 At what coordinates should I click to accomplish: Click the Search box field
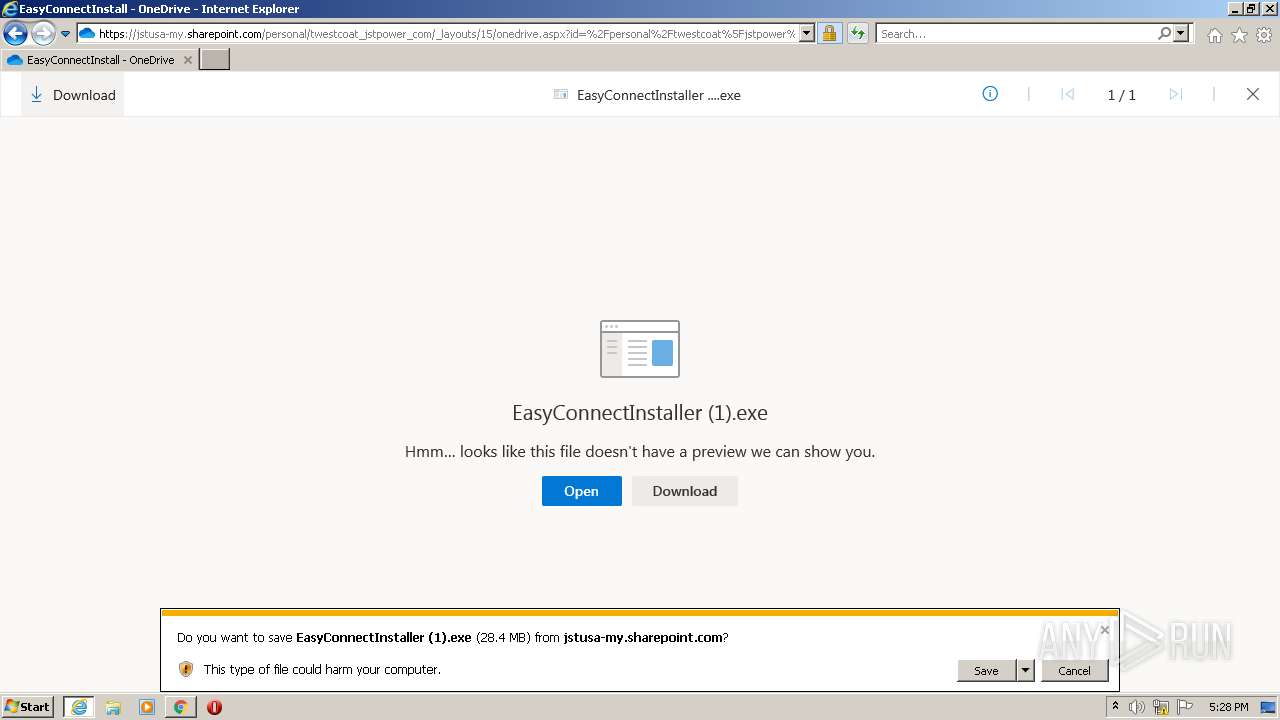tap(1016, 34)
